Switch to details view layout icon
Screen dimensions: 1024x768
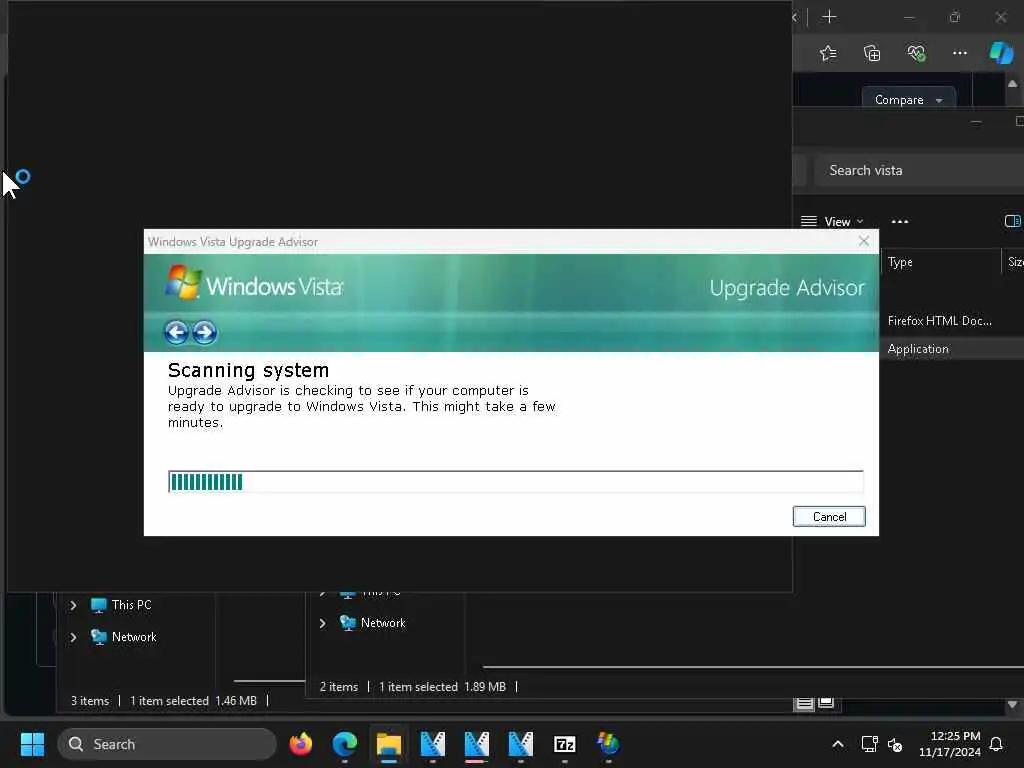pyautogui.click(x=805, y=703)
